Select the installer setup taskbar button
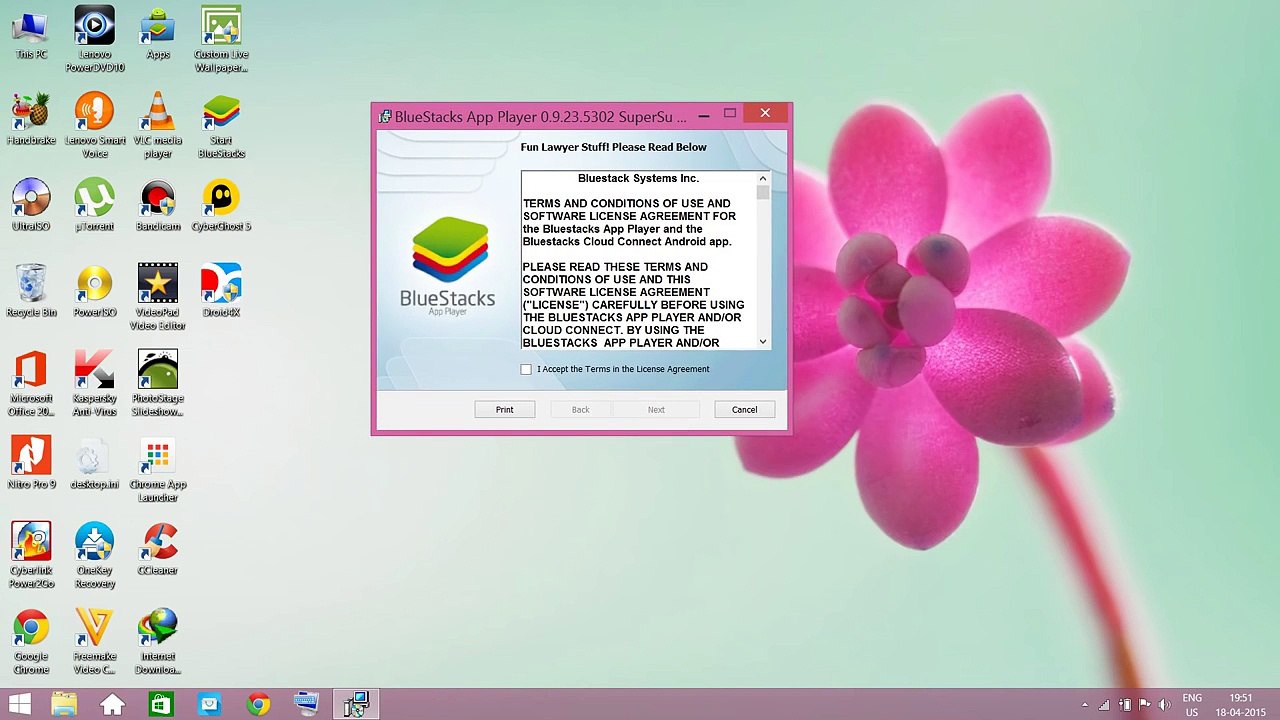1280x720 pixels. point(355,705)
